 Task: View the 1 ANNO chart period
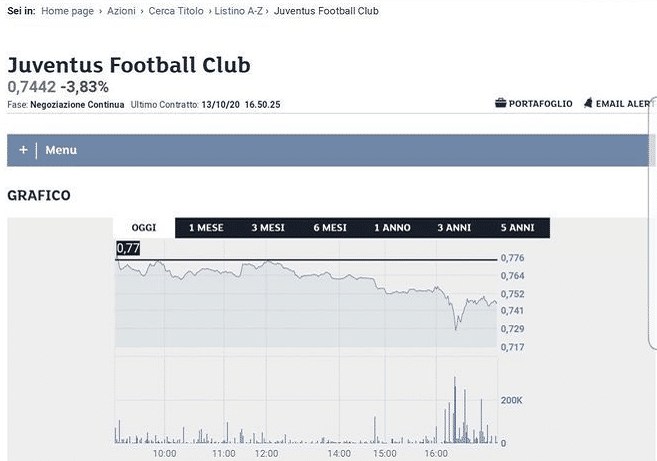point(392,228)
